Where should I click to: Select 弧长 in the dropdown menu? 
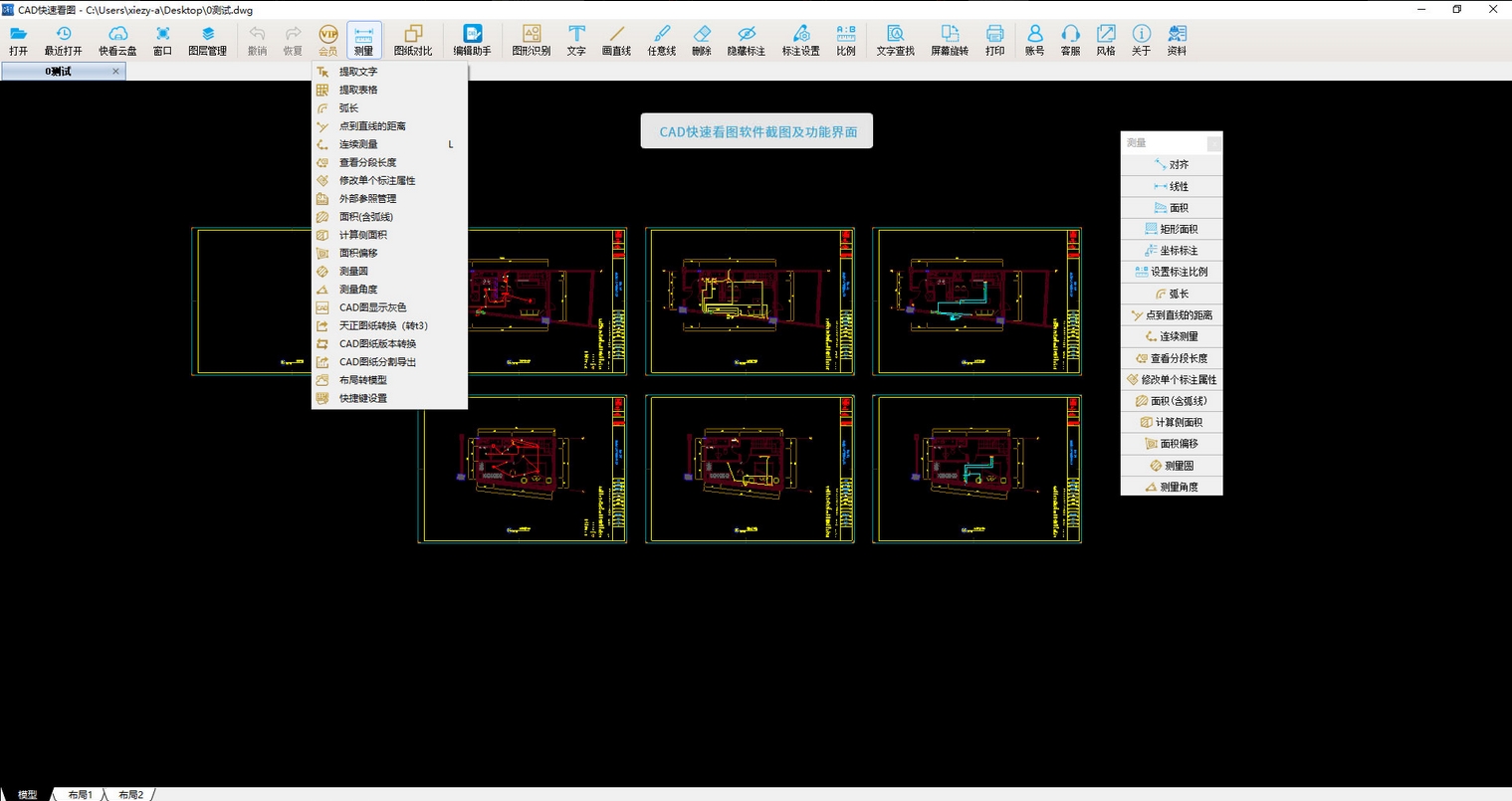click(389, 107)
